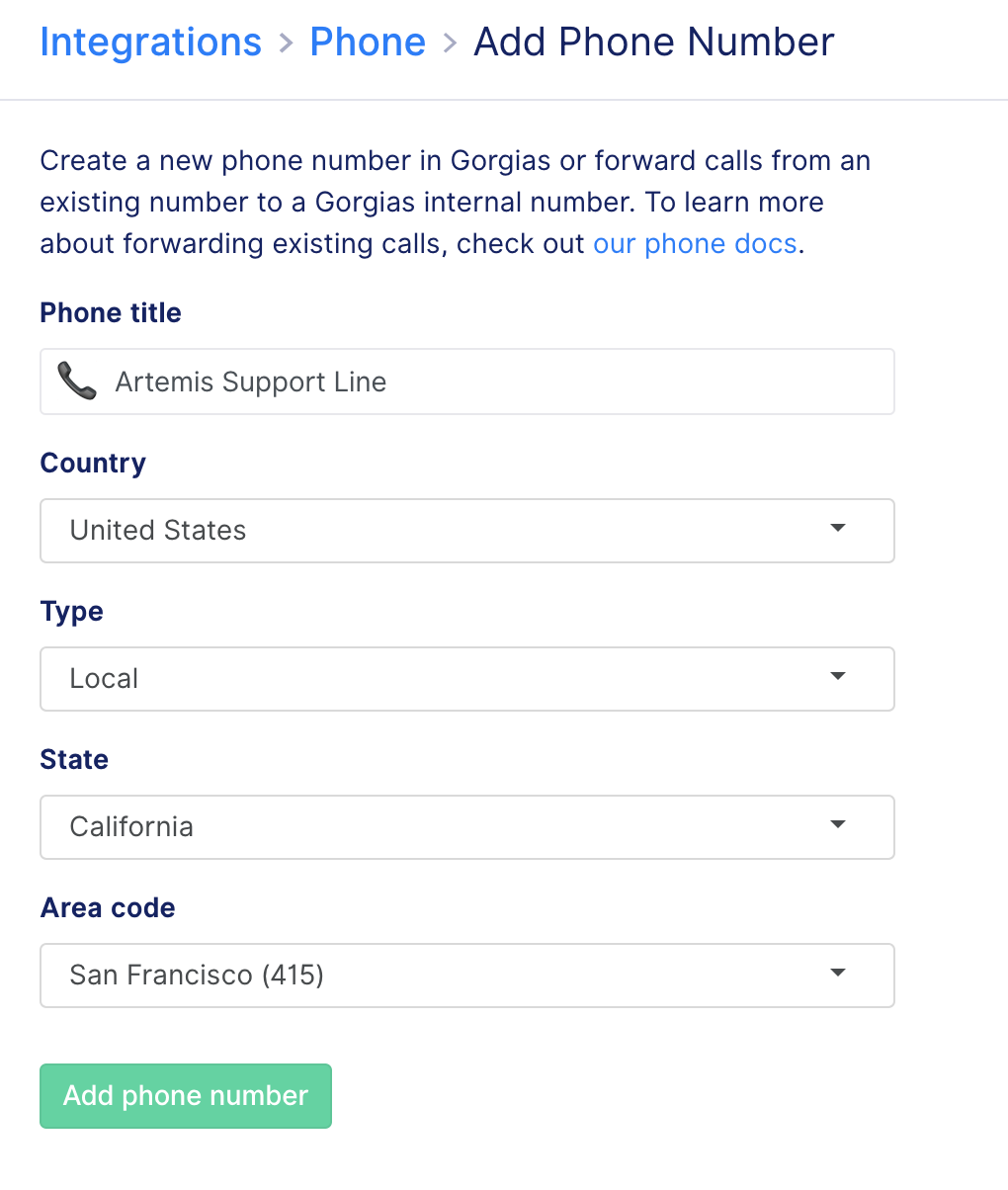Viewport: 1008px width, 1190px height.
Task: Select the Add Phone Number breadcrumb title
Action: pyautogui.click(x=654, y=42)
